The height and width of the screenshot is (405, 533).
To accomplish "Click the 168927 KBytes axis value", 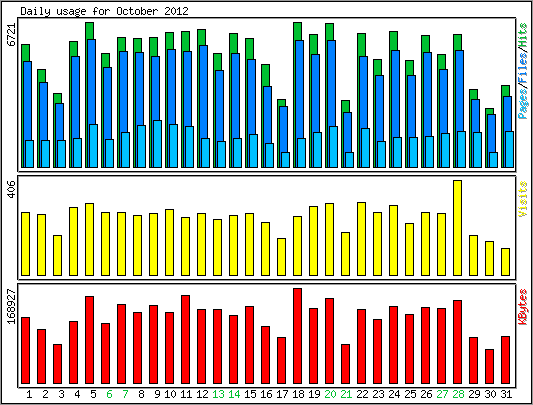I will 12,307.
